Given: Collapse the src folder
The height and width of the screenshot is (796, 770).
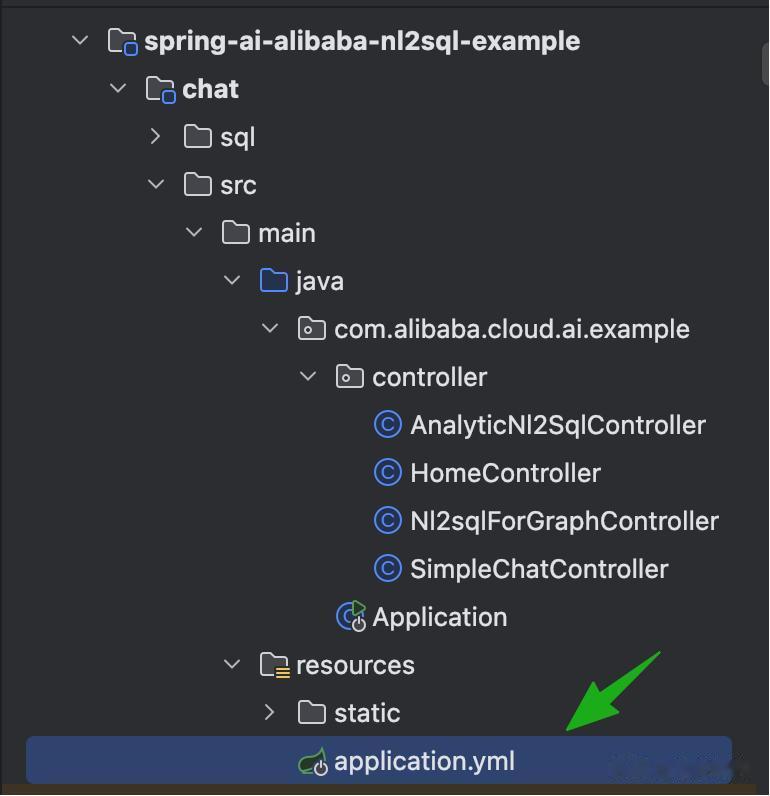Looking at the screenshot, I should pos(156,184).
